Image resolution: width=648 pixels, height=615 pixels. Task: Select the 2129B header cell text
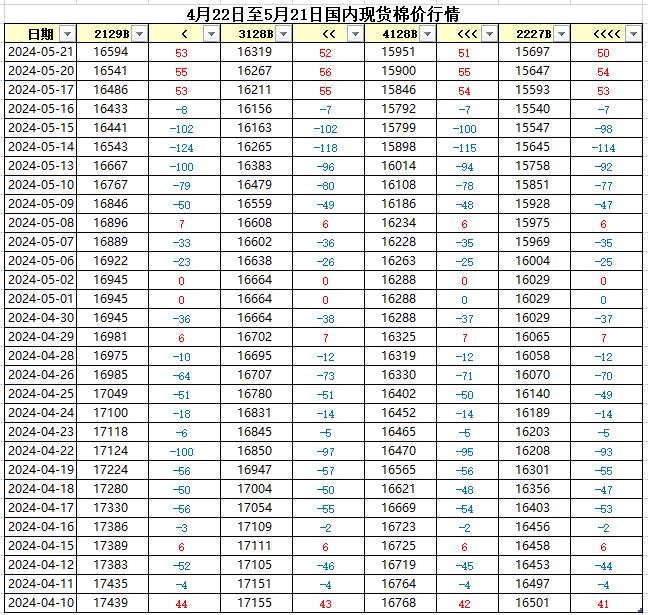coord(112,34)
